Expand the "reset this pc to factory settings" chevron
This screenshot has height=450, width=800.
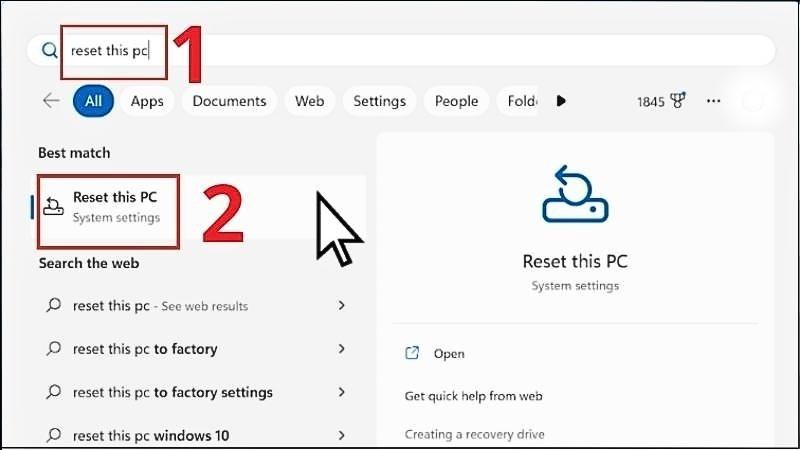341,392
